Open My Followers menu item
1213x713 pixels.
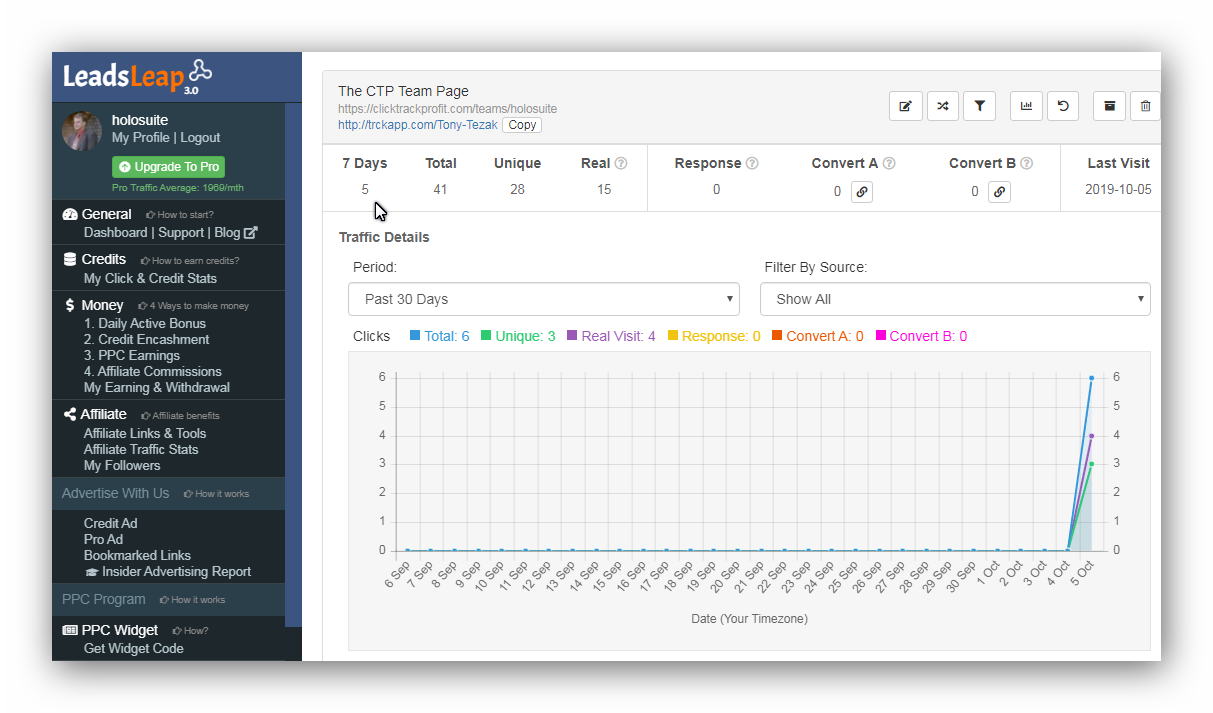coord(122,465)
